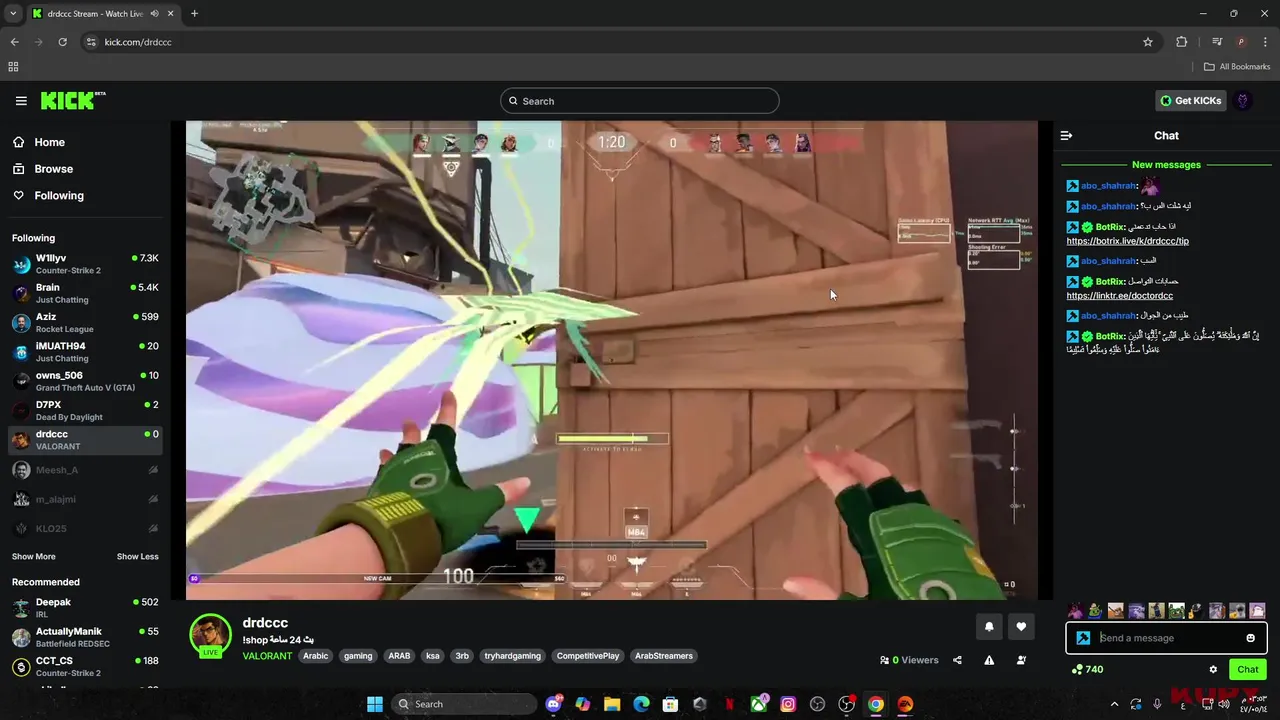Click the first emote in quick emote row
The image size is (1280, 720).
click(x=1075, y=610)
